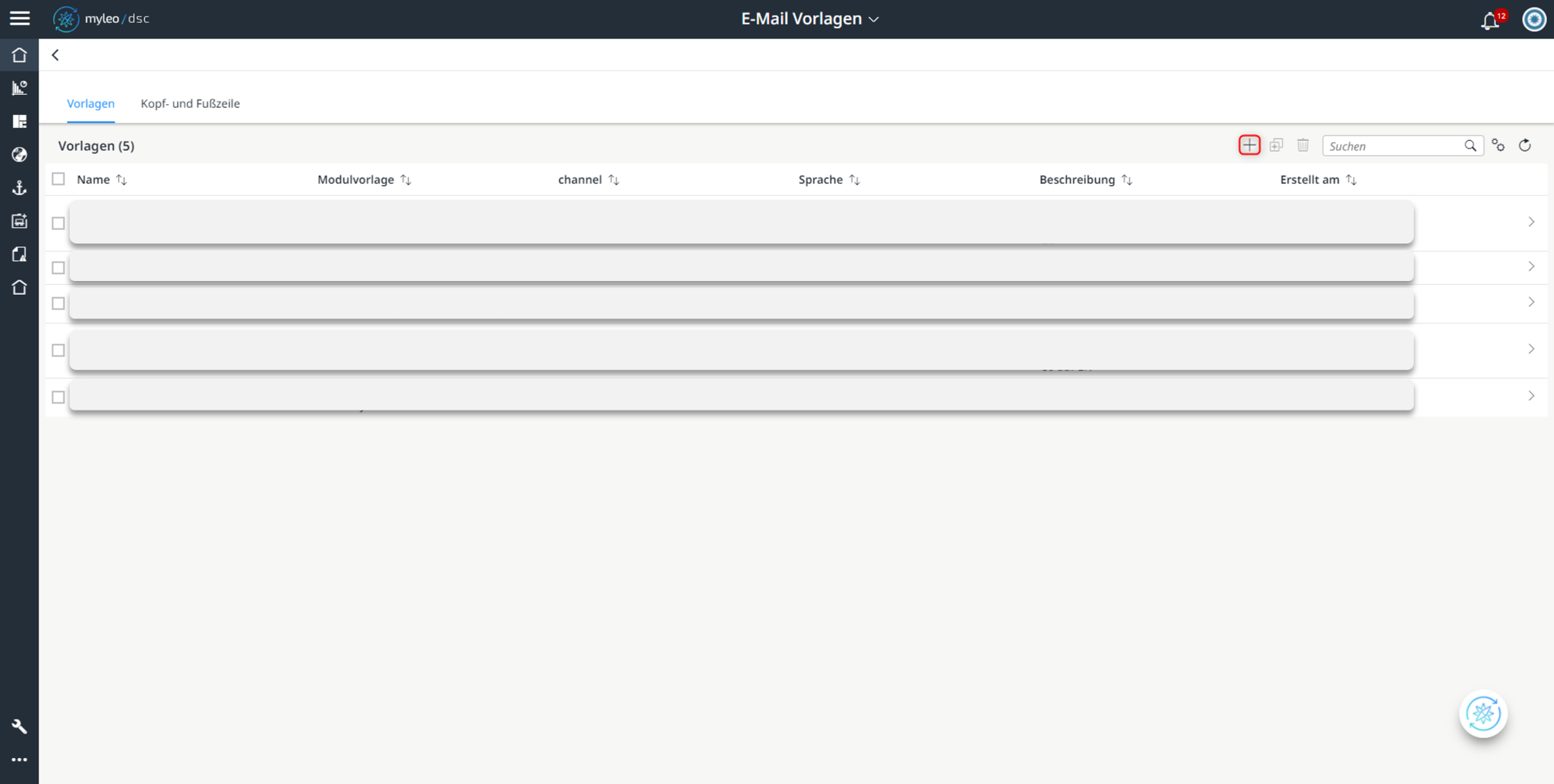Sort by the channel column arrows

pyautogui.click(x=613, y=180)
